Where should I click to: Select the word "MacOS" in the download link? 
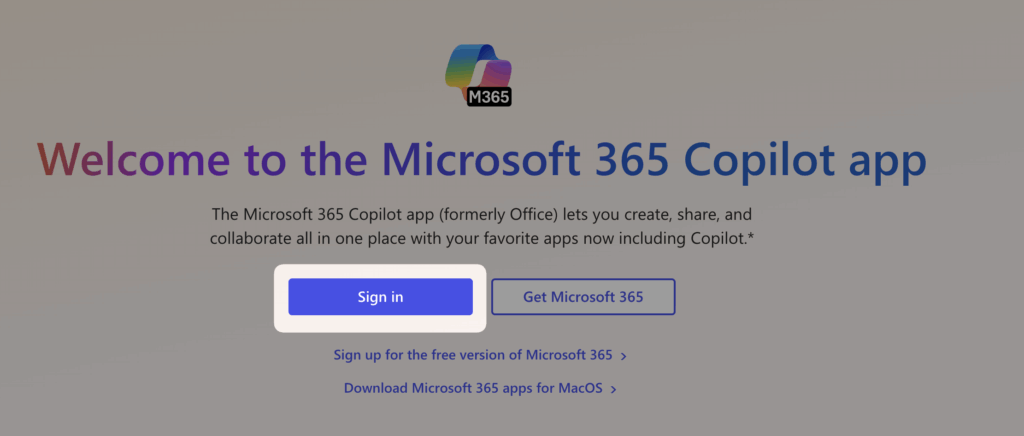click(x=581, y=389)
